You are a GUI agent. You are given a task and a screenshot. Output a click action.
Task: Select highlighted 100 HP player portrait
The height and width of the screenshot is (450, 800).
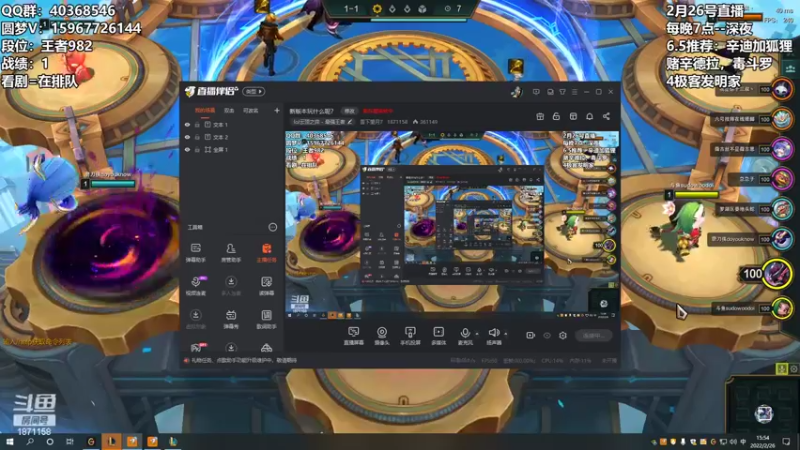pos(777,273)
